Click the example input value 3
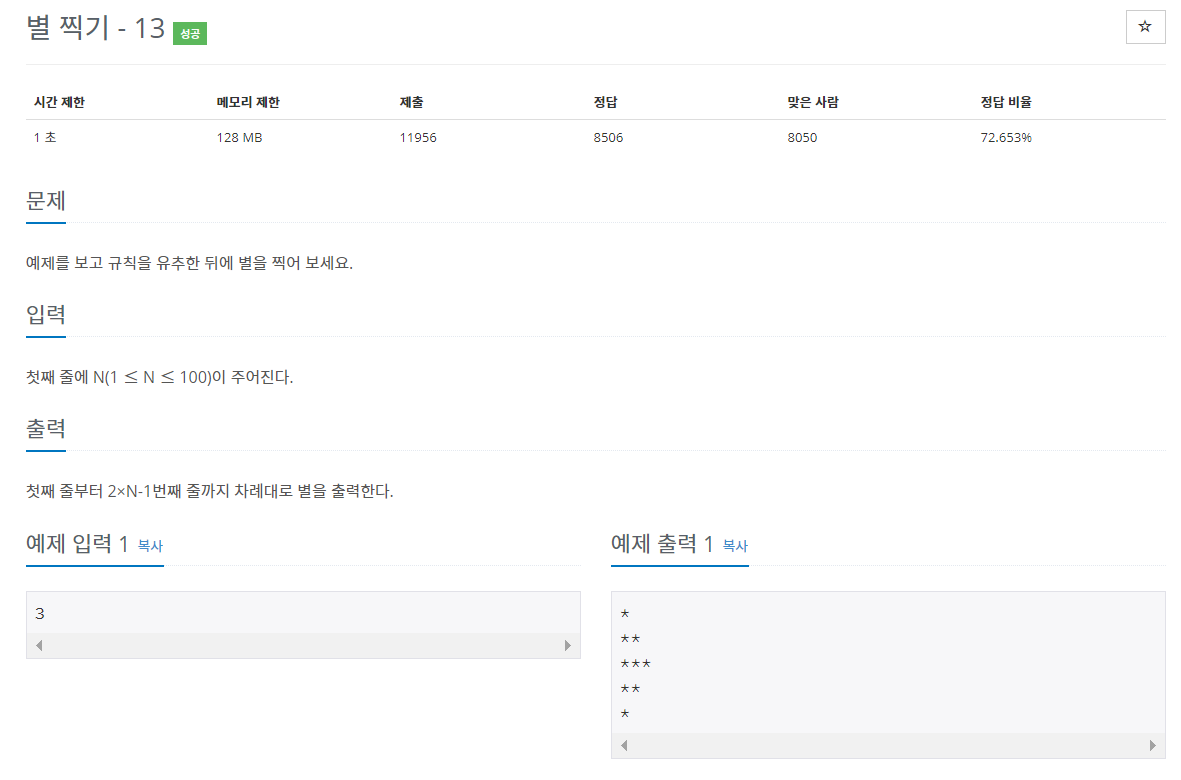Screen dimensions: 1181x780 40,614
